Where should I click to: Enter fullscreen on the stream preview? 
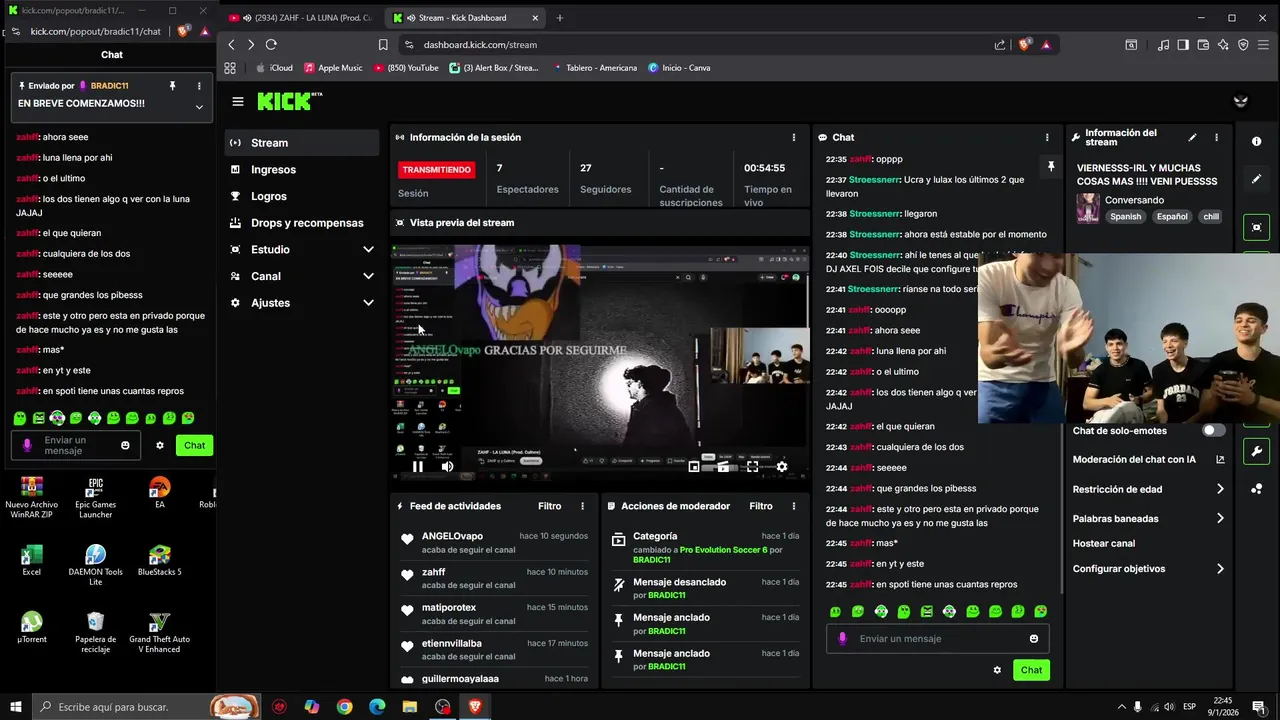pyautogui.click(x=753, y=466)
